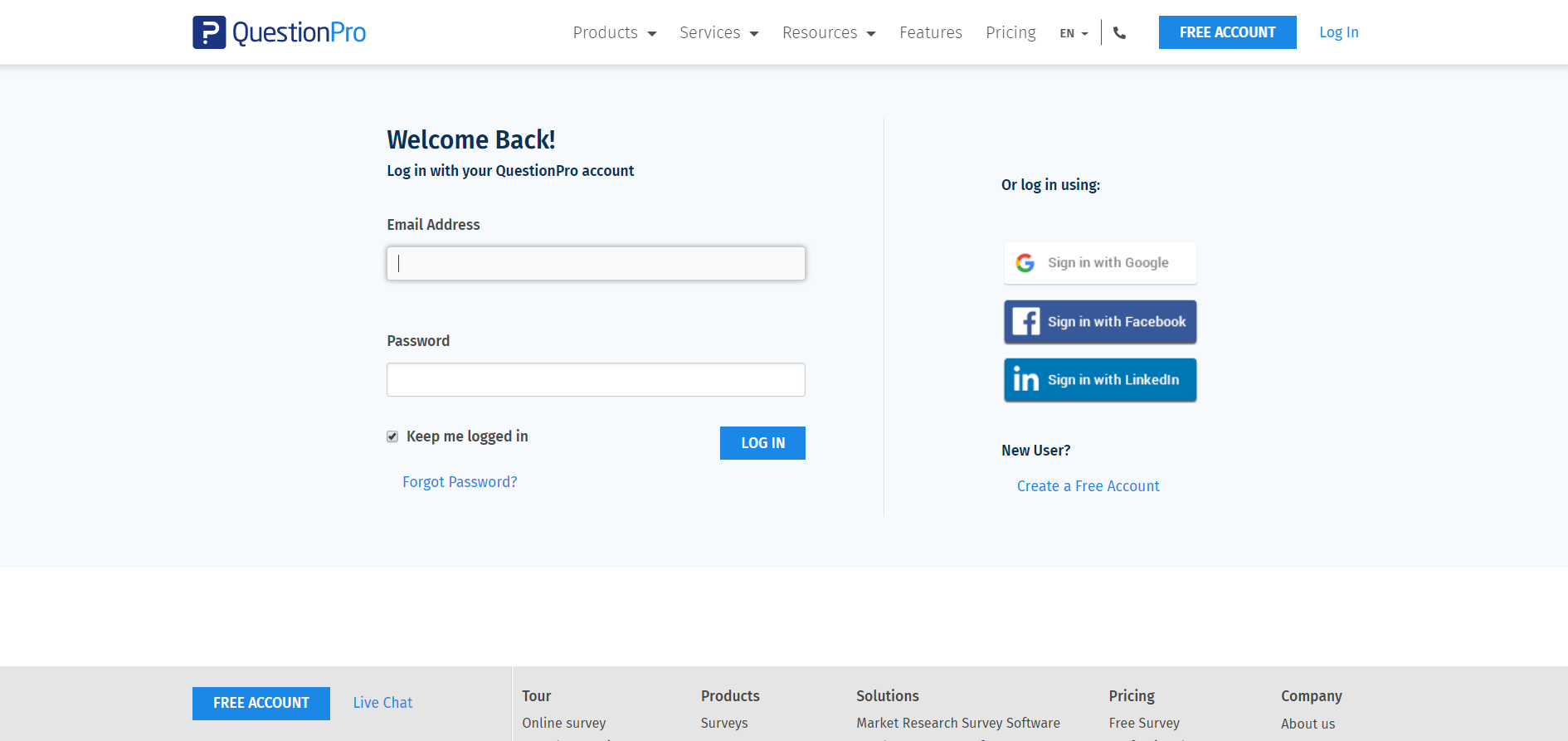Click Sign in with Facebook button
Image resolution: width=1568 pixels, height=741 pixels.
1100,322
